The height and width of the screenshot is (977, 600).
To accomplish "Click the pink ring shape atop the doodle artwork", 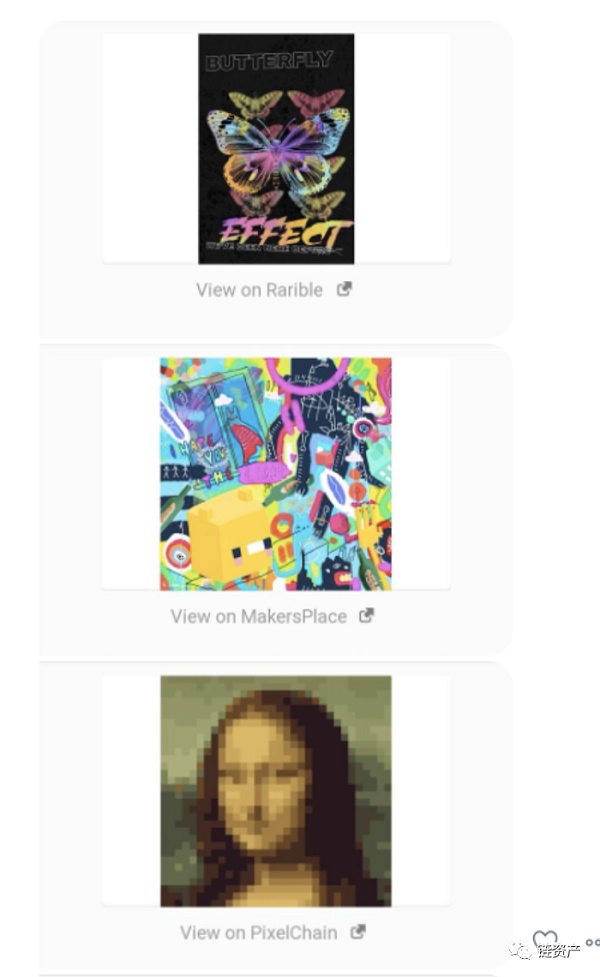I will point(308,376).
